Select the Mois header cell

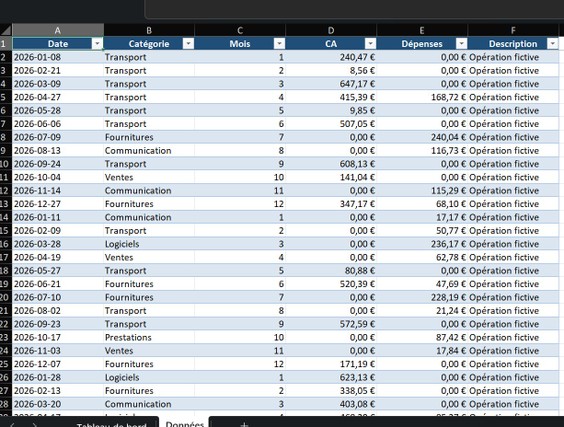pos(240,44)
